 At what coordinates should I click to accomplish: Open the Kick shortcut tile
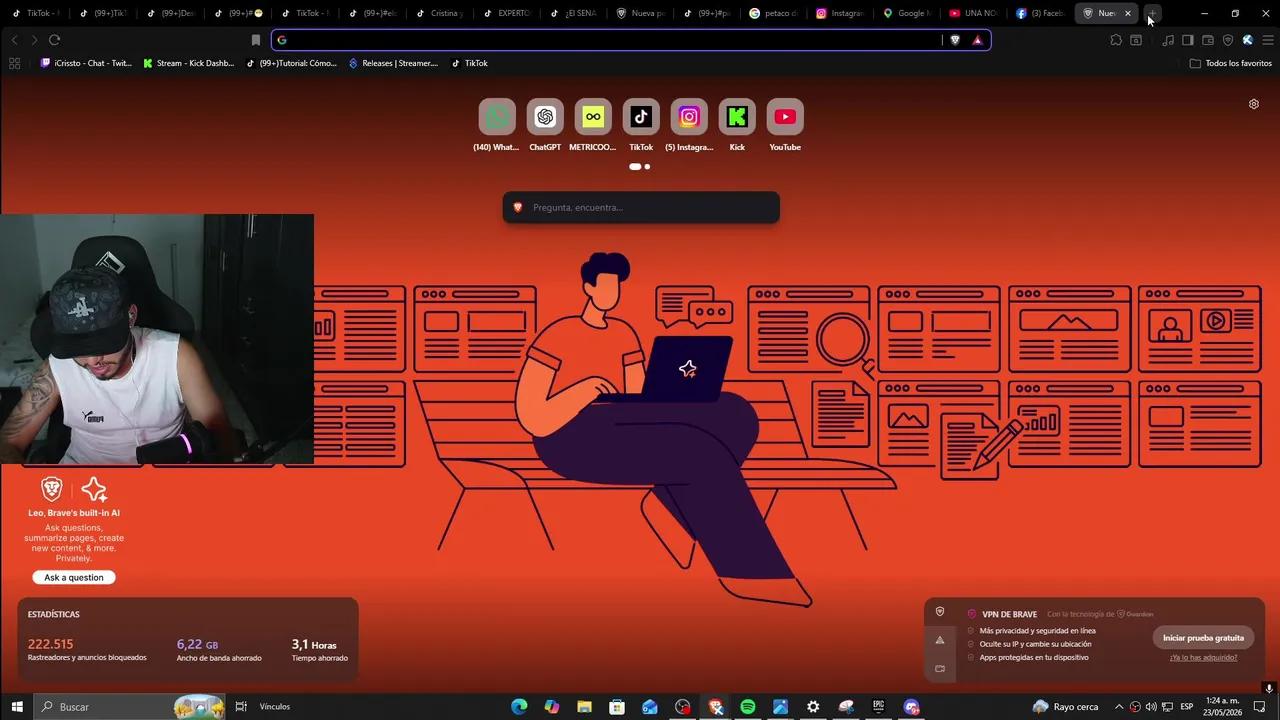coord(737,117)
